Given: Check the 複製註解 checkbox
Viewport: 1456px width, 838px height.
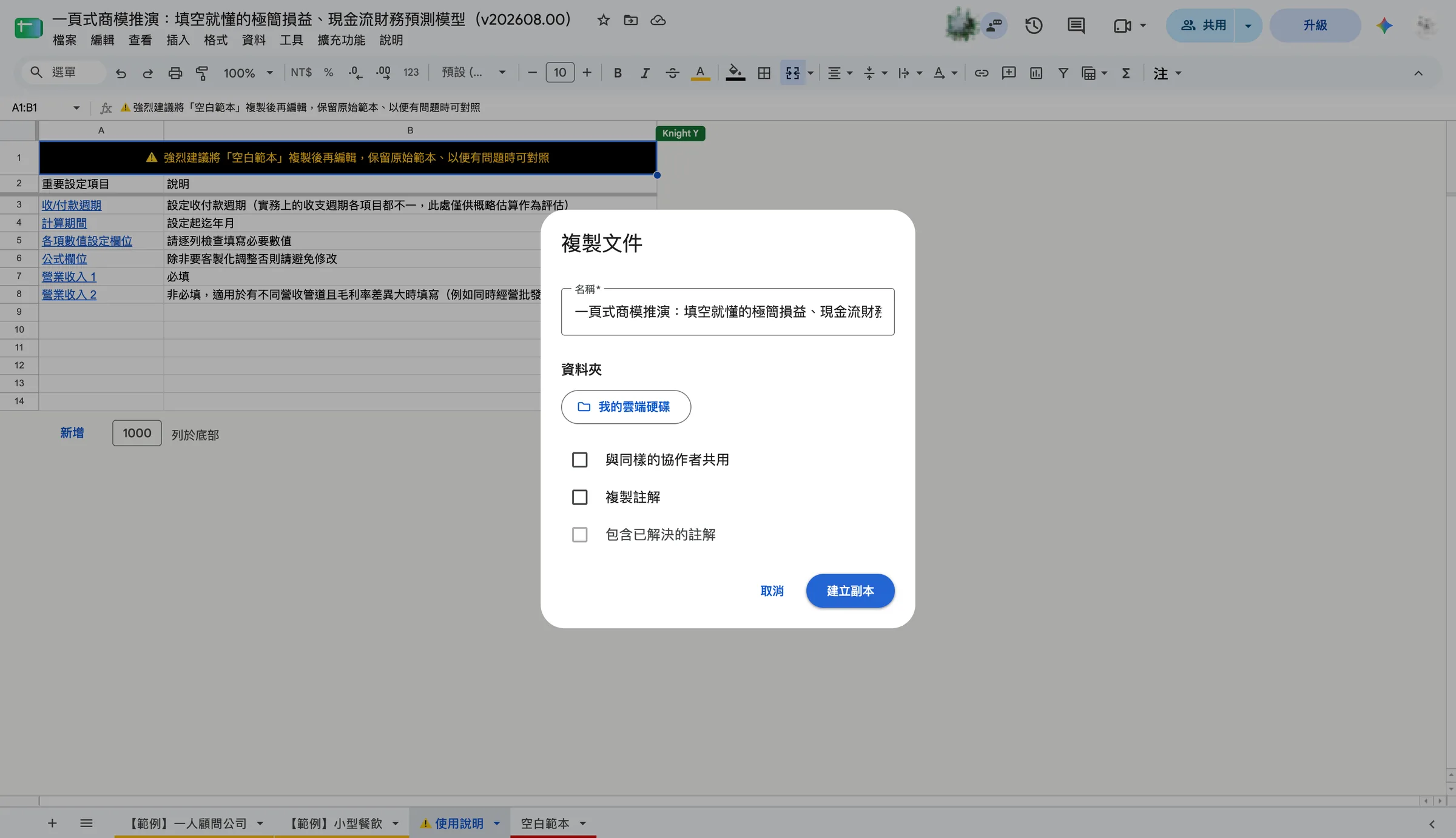Looking at the screenshot, I should click(579, 497).
